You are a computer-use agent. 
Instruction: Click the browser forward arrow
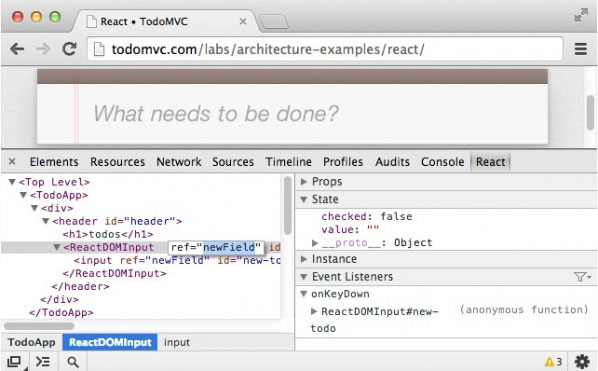[x=43, y=49]
